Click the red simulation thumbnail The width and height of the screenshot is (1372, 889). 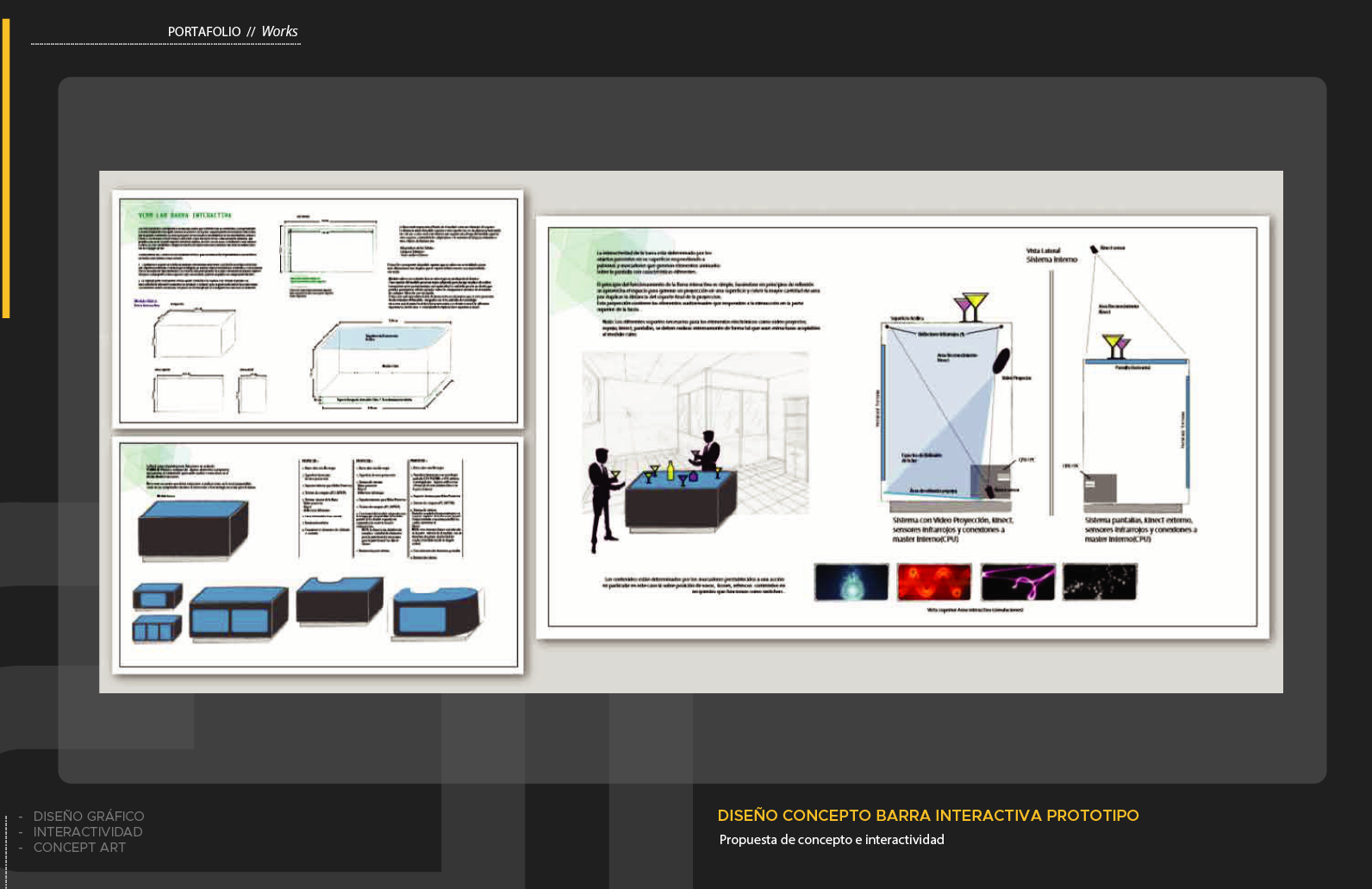[933, 582]
